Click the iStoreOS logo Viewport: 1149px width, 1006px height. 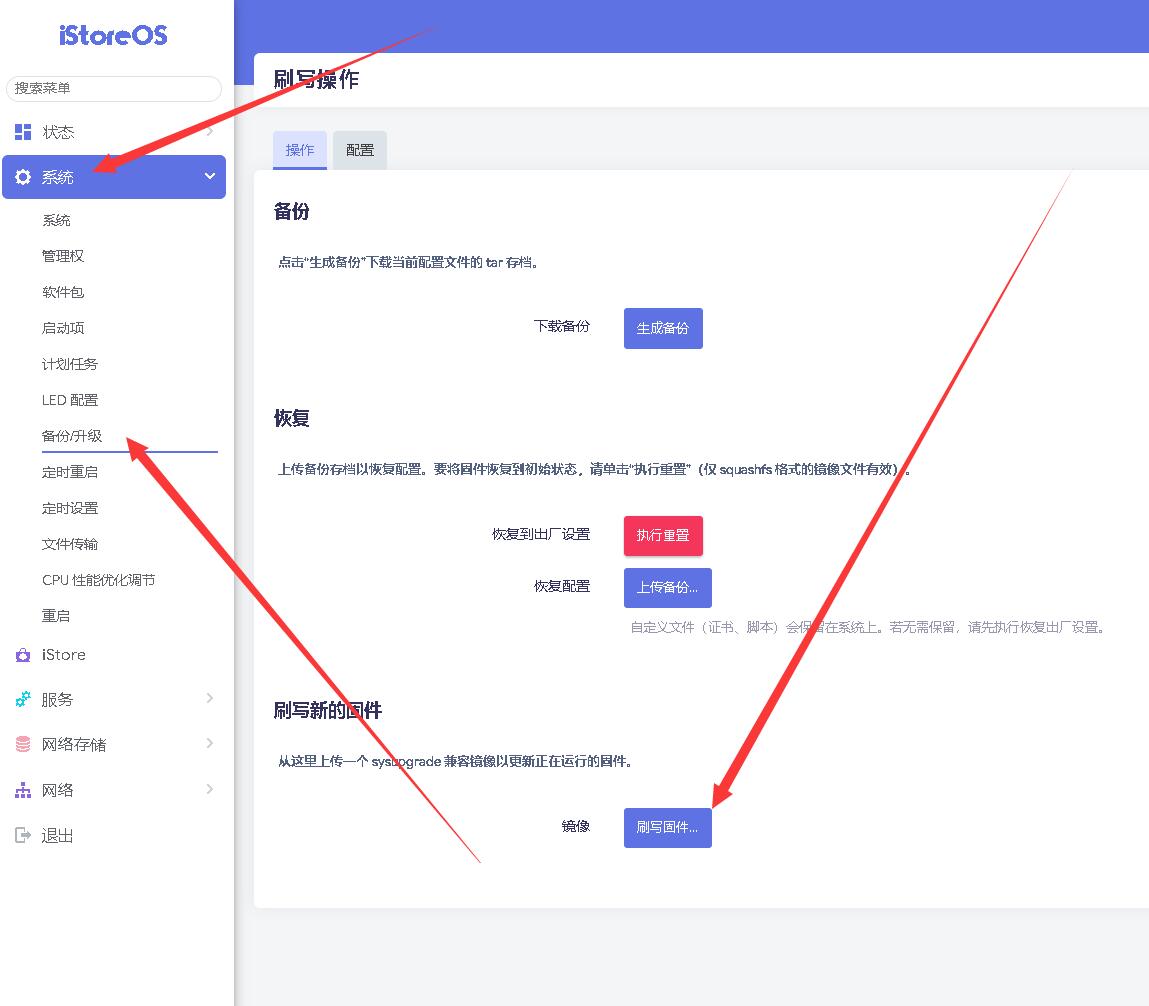click(x=113, y=36)
